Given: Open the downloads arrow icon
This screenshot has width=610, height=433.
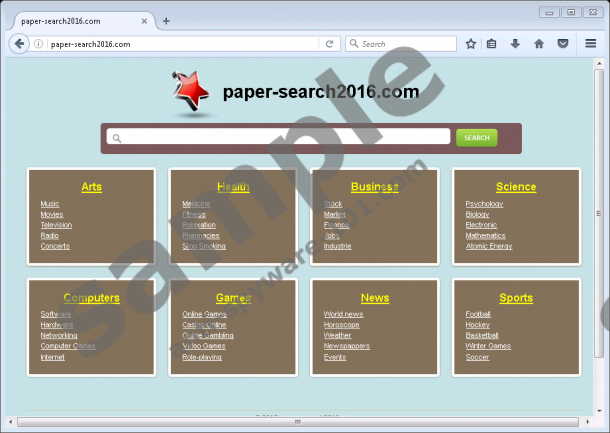Looking at the screenshot, I should (516, 44).
